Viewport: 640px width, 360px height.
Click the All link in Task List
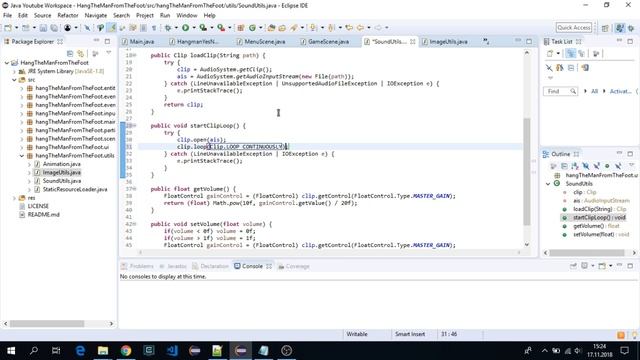point(594,91)
